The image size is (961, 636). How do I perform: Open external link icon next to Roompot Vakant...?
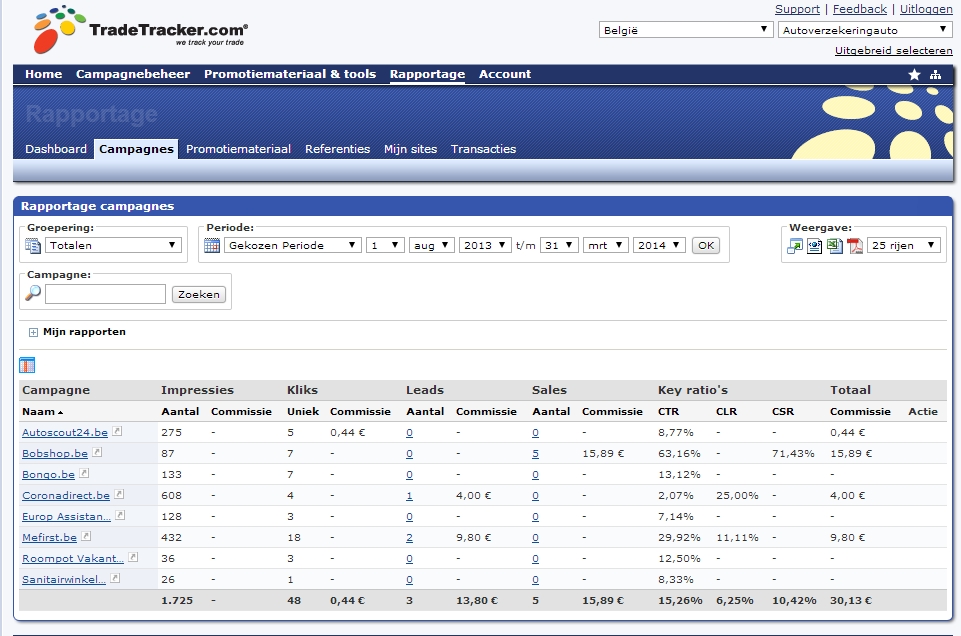pyautogui.click(x=133, y=557)
